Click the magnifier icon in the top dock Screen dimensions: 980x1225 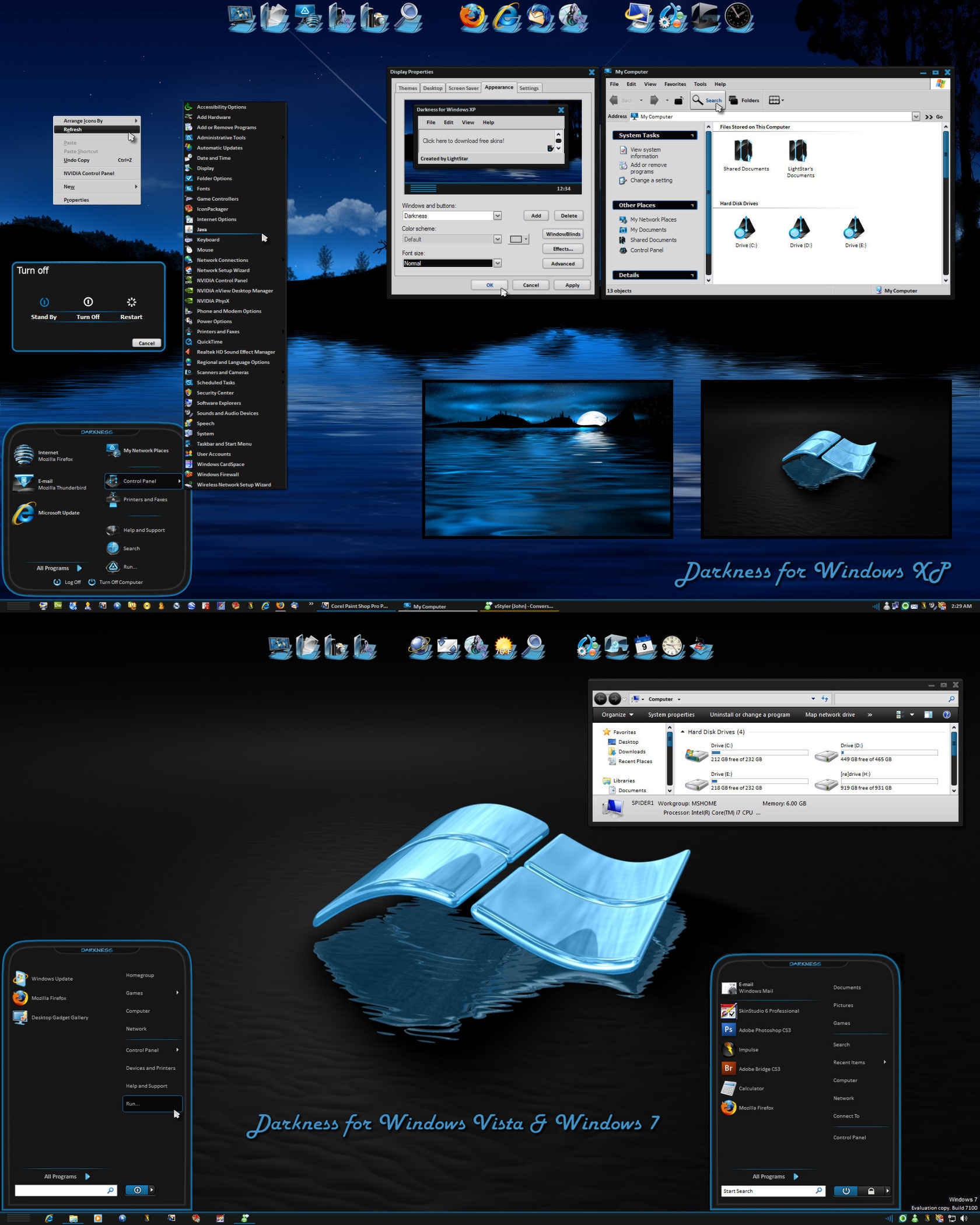pos(408,16)
